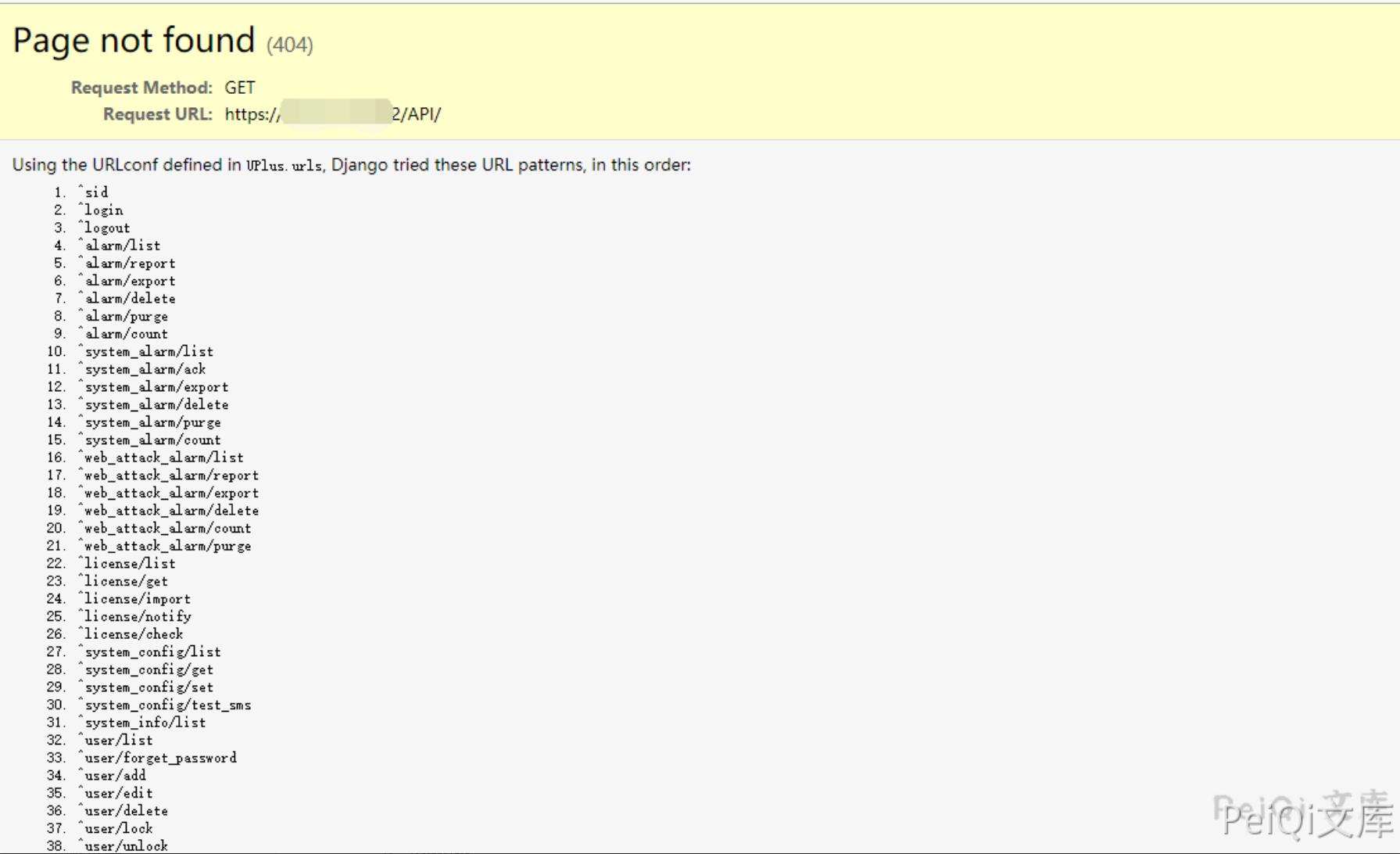The image size is (1400, 854).
Task: Select the ^alarm/purge pattern entry
Action: coord(124,317)
